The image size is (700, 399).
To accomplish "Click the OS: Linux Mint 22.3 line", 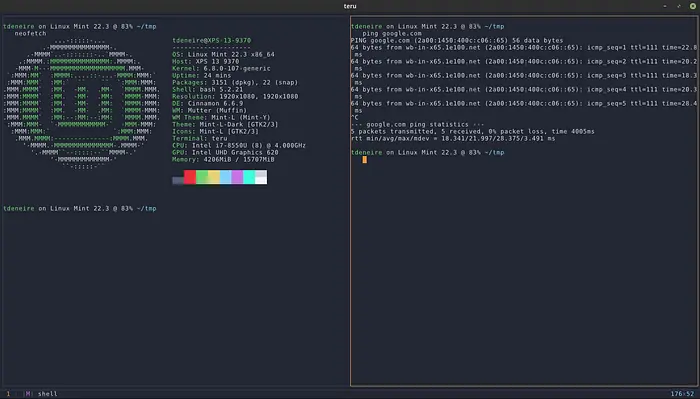I will point(224,54).
